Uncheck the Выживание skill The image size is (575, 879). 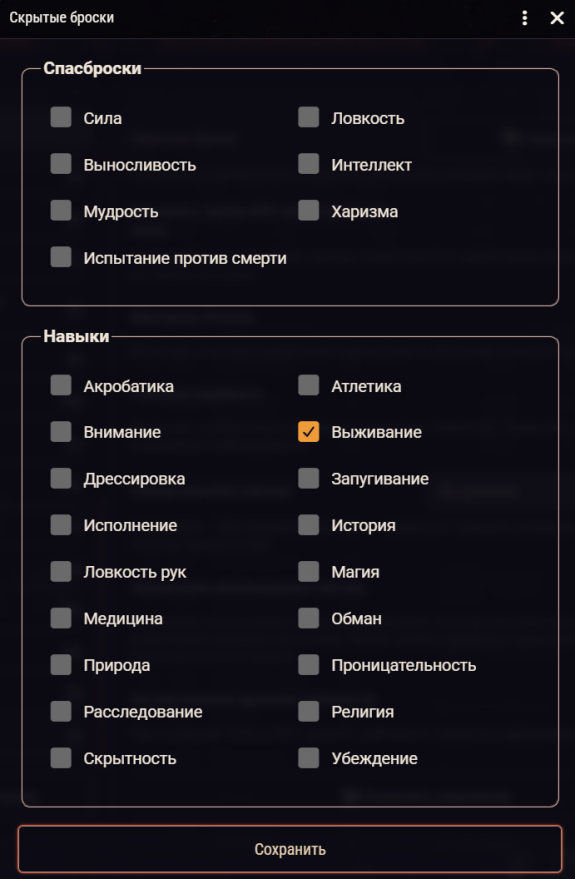point(309,432)
